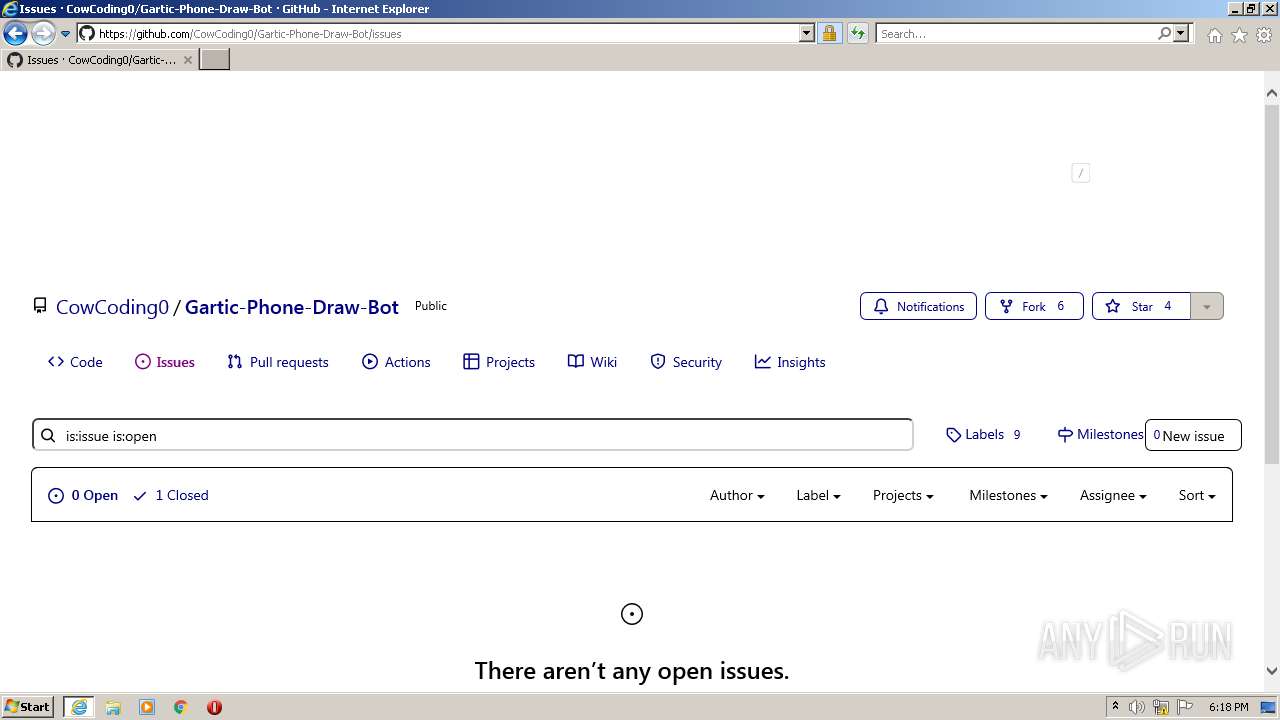Expand the Projects filter dropdown

pyautogui.click(x=903, y=495)
